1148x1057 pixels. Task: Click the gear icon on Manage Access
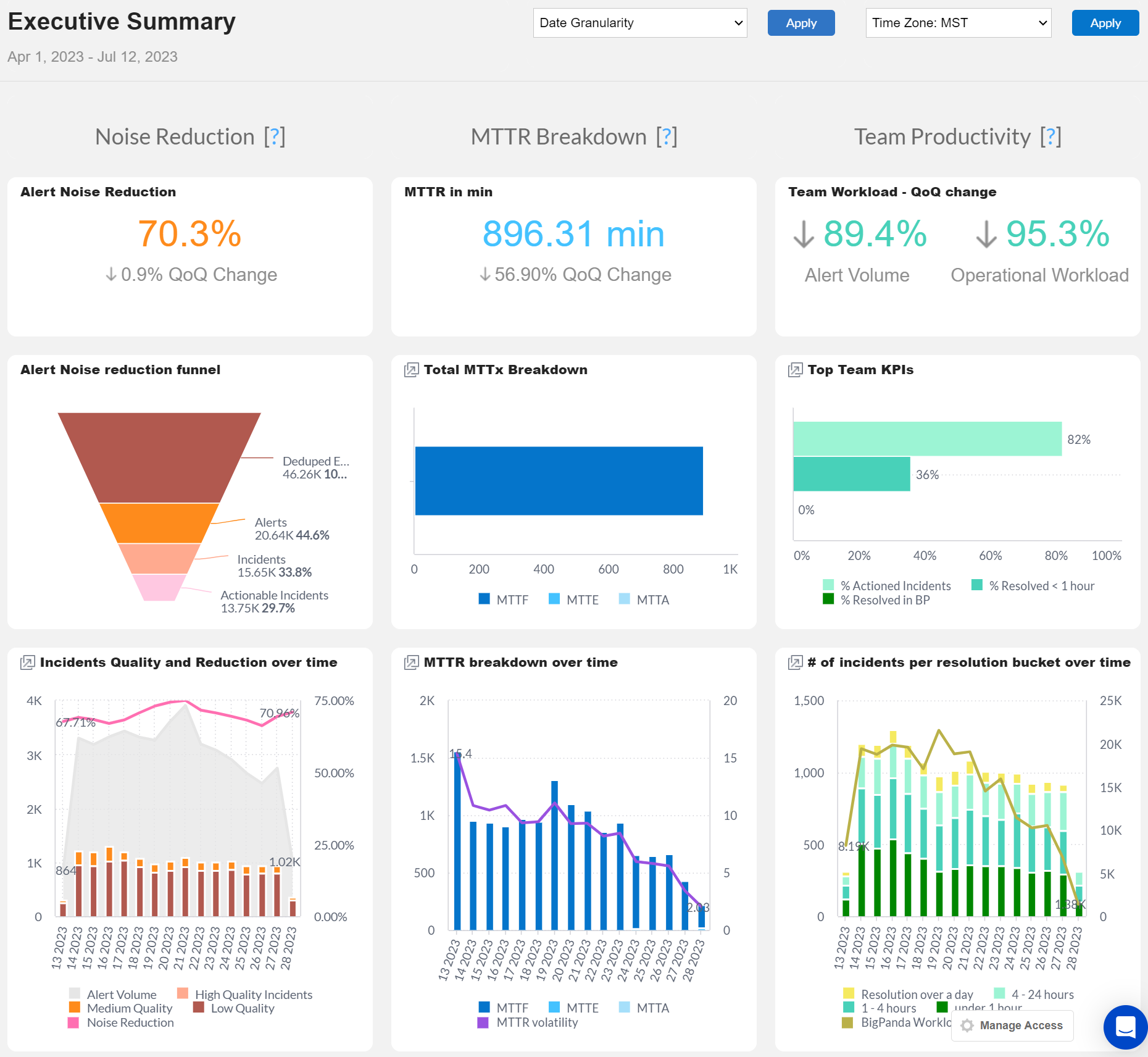(967, 1026)
